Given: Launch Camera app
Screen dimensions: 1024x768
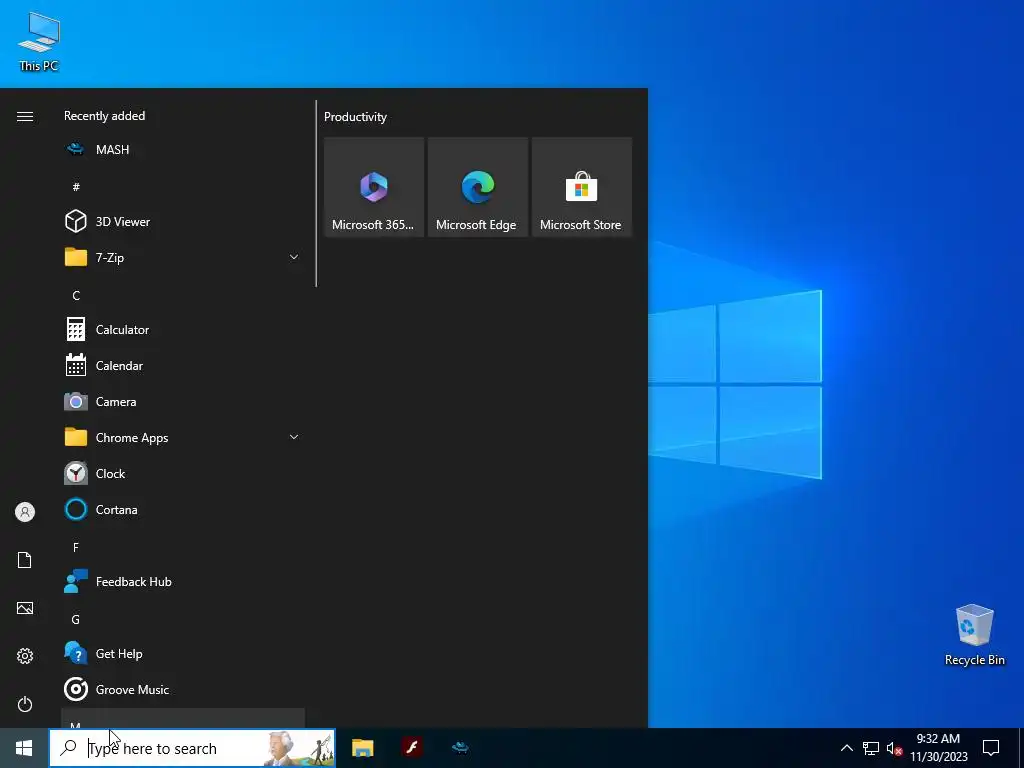Looking at the screenshot, I should pos(183,402).
